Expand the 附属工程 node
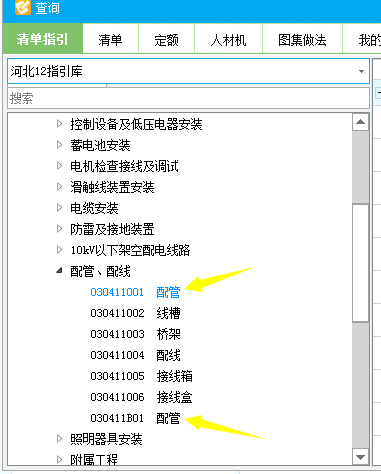This screenshot has width=381, height=474. (x=59, y=460)
